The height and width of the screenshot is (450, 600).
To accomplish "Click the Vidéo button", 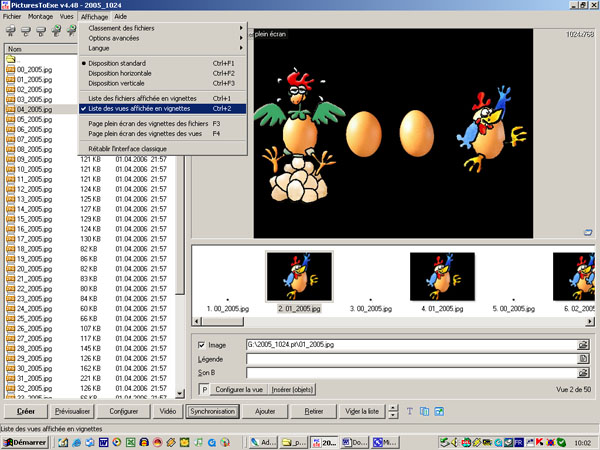I will (x=168, y=411).
